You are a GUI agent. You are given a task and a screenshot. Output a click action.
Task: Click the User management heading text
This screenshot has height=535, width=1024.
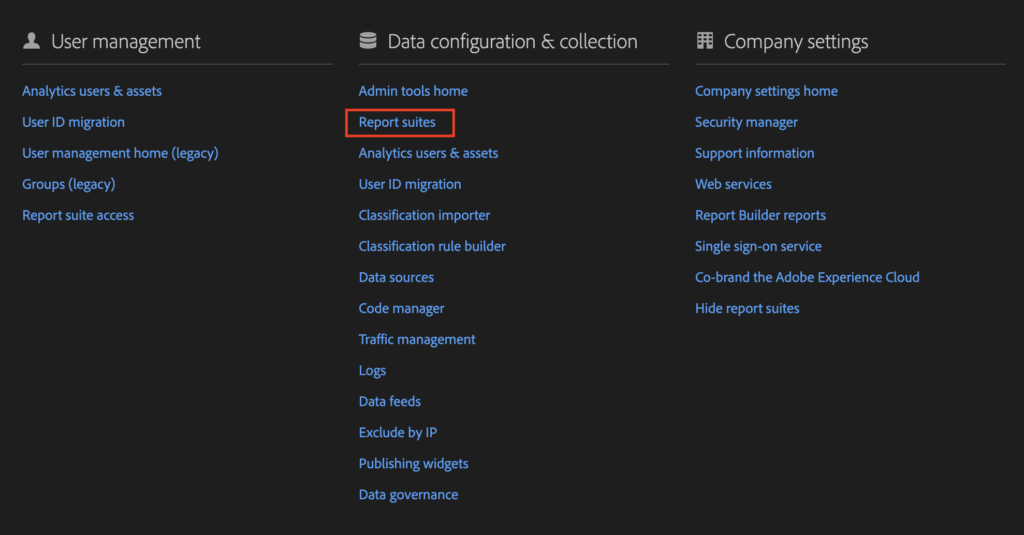pos(125,42)
